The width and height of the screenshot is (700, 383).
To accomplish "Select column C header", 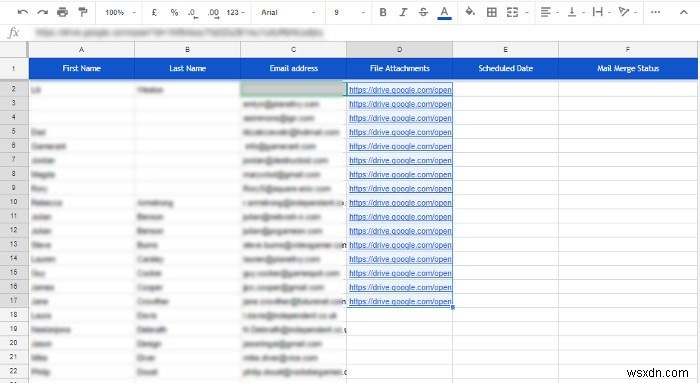I will point(293,50).
